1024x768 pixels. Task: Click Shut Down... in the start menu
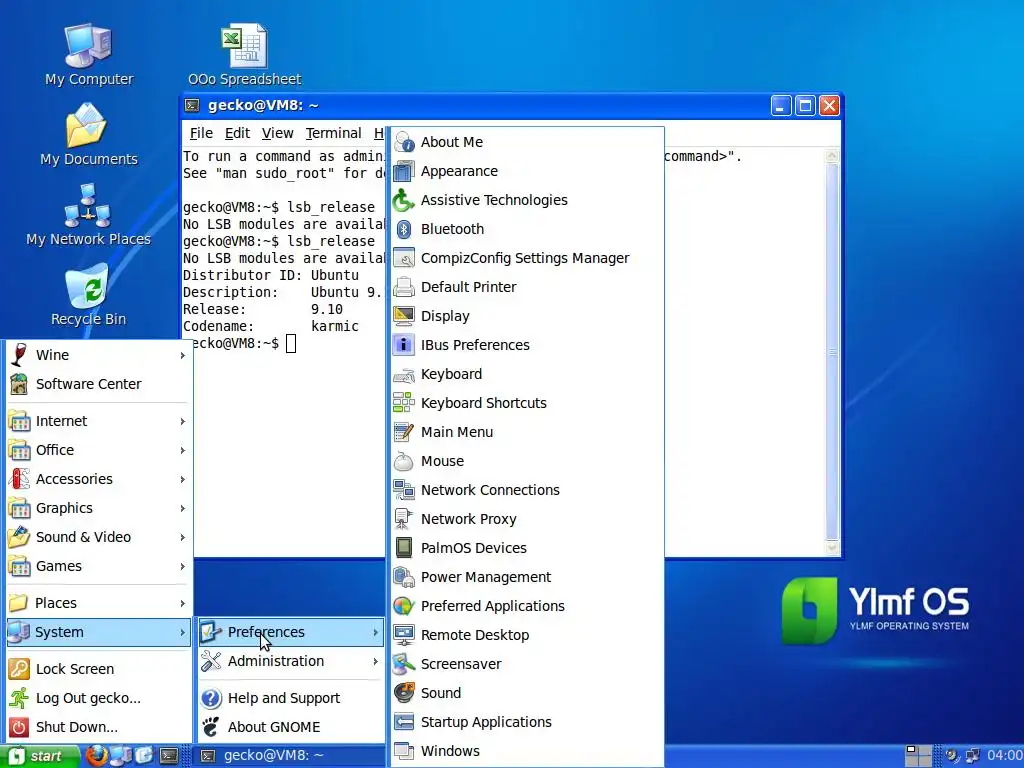tap(99, 727)
